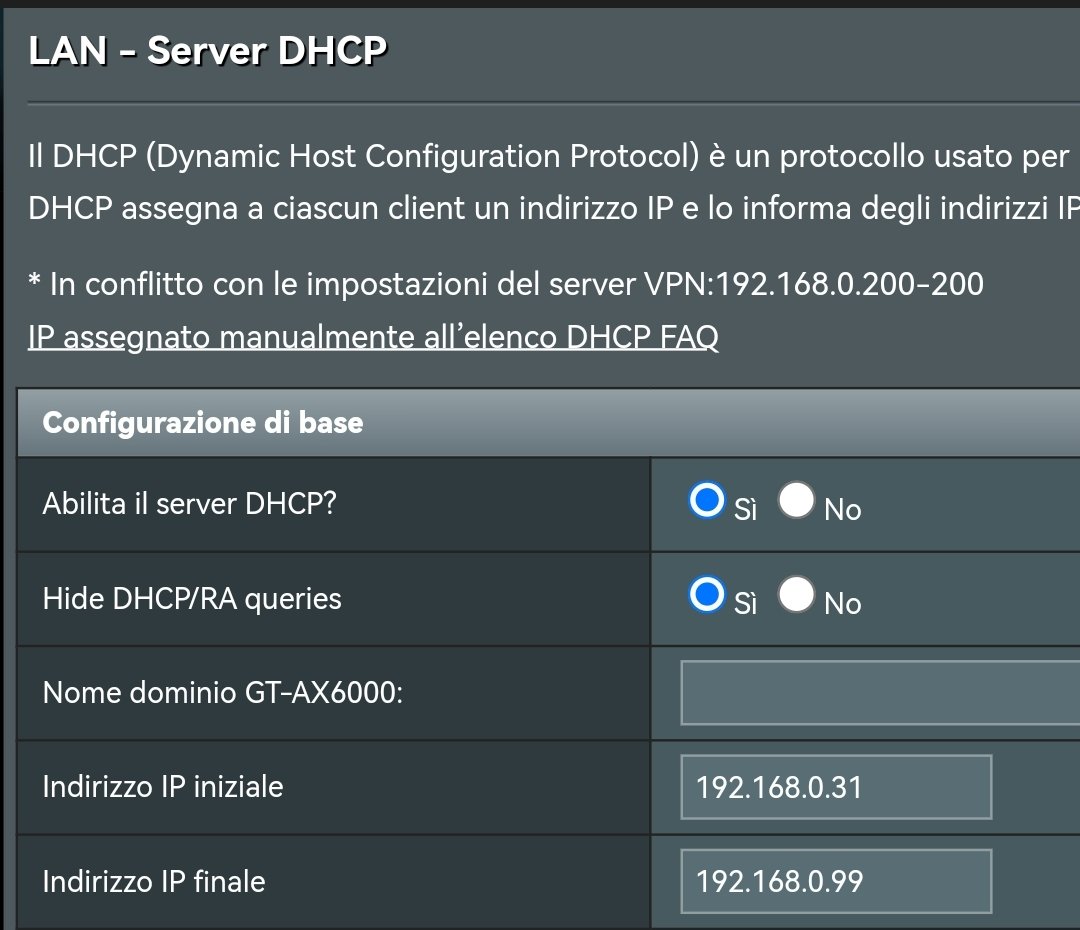Click the 'Nome dominio GT-AX6000:' label
The height and width of the screenshot is (930, 1080).
click(x=223, y=692)
